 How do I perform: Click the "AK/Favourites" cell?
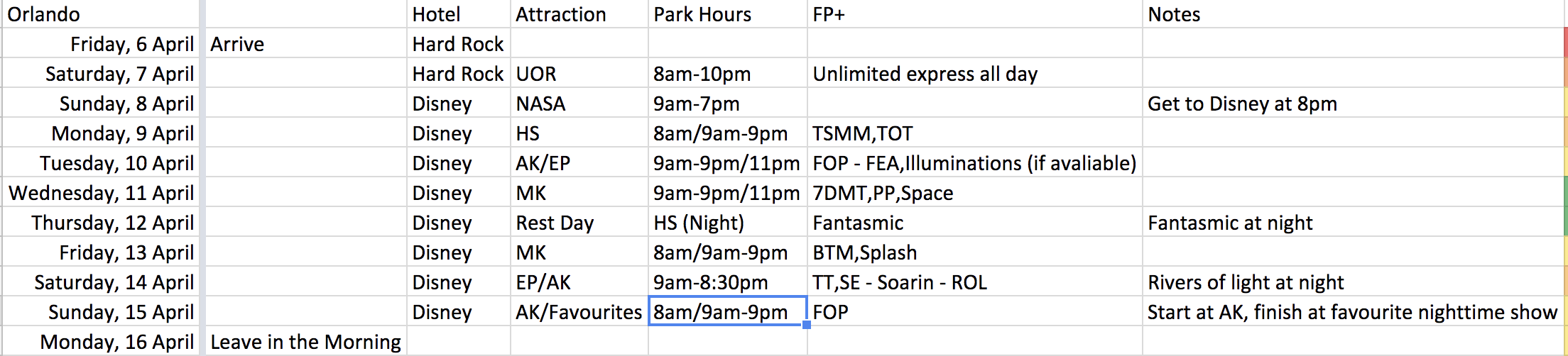579,312
